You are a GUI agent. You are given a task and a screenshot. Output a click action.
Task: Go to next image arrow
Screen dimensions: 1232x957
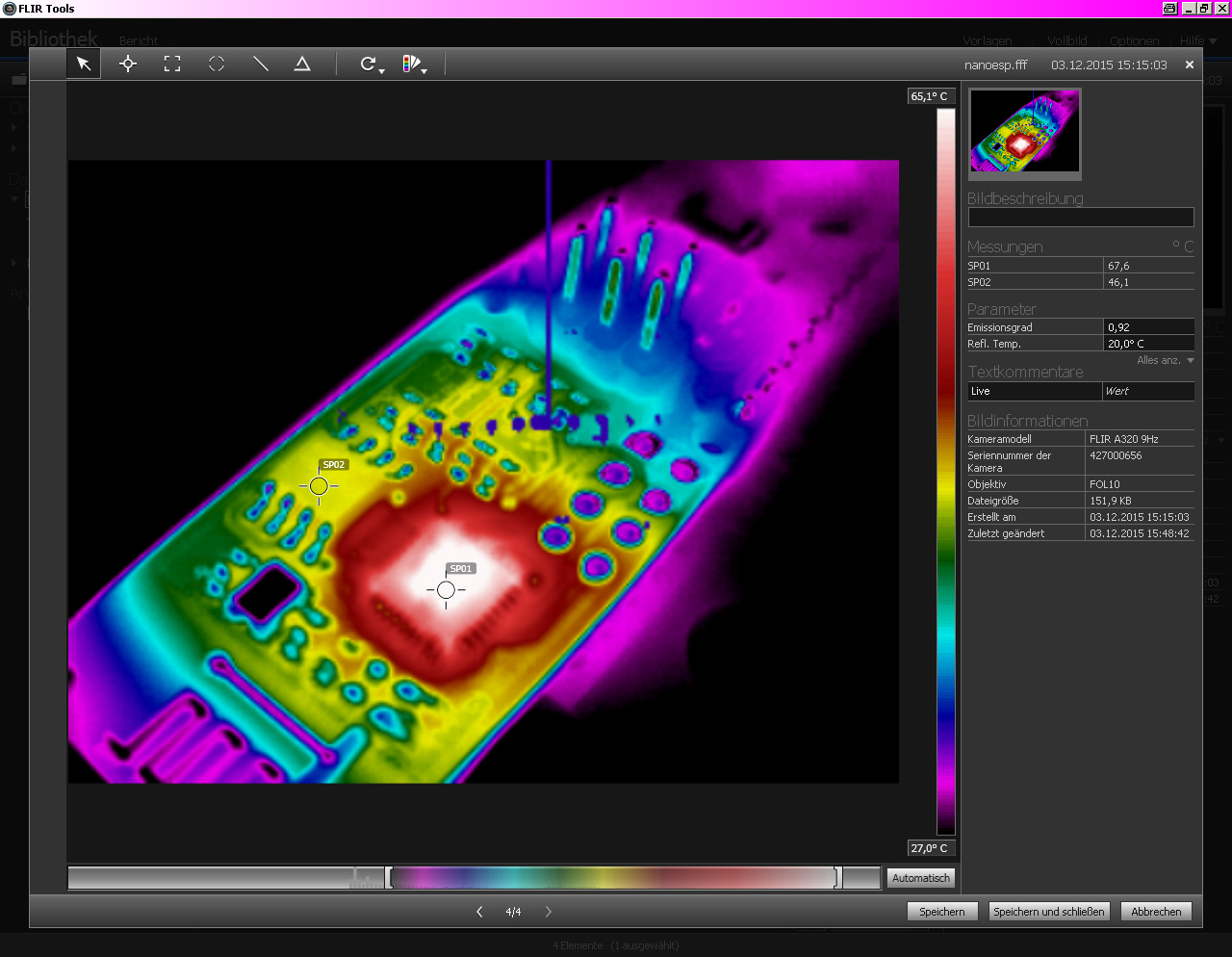549,912
